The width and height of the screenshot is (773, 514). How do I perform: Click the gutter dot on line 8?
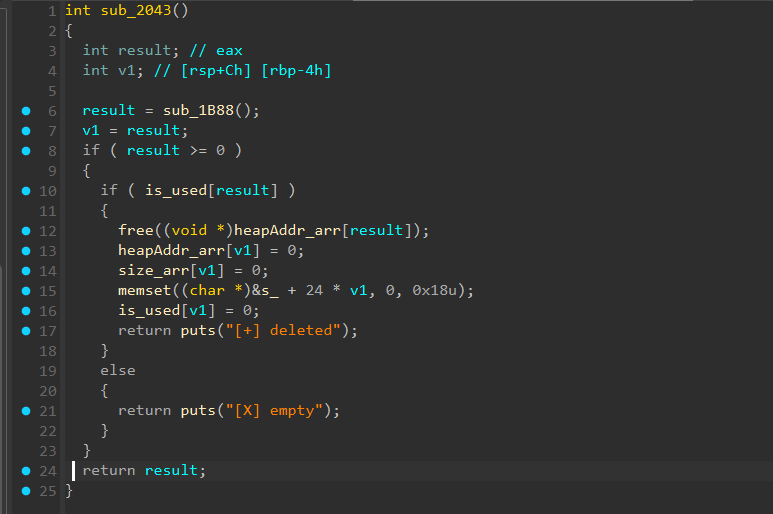coord(27,151)
